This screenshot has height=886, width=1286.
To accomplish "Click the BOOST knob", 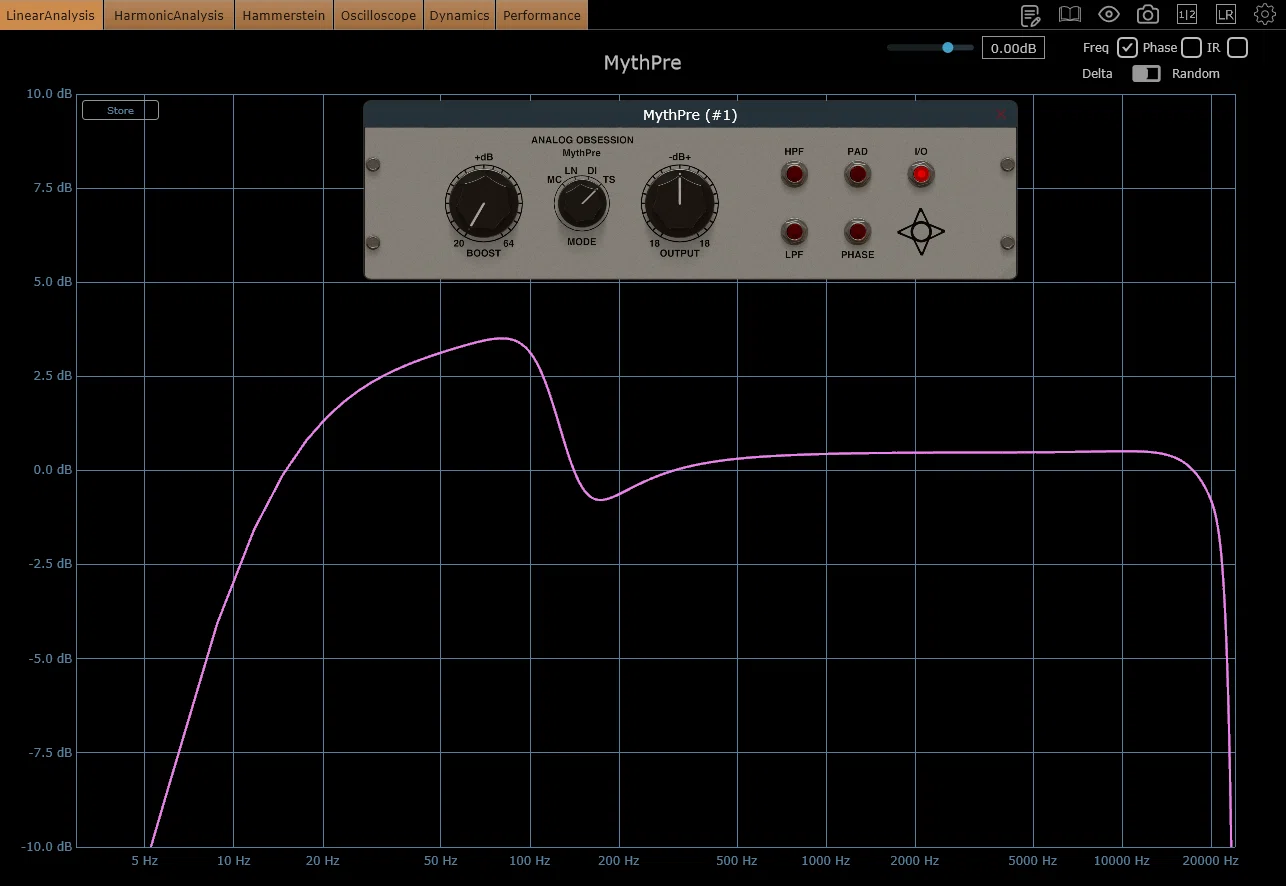I will coord(483,203).
